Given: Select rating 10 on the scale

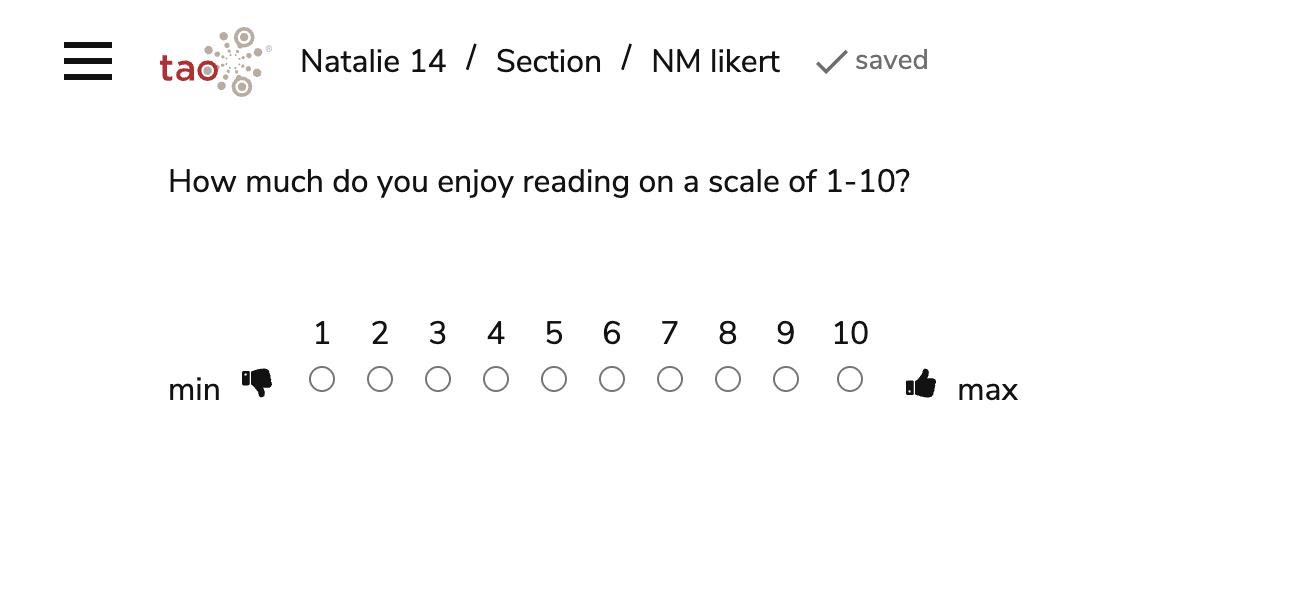Looking at the screenshot, I should 849,379.
